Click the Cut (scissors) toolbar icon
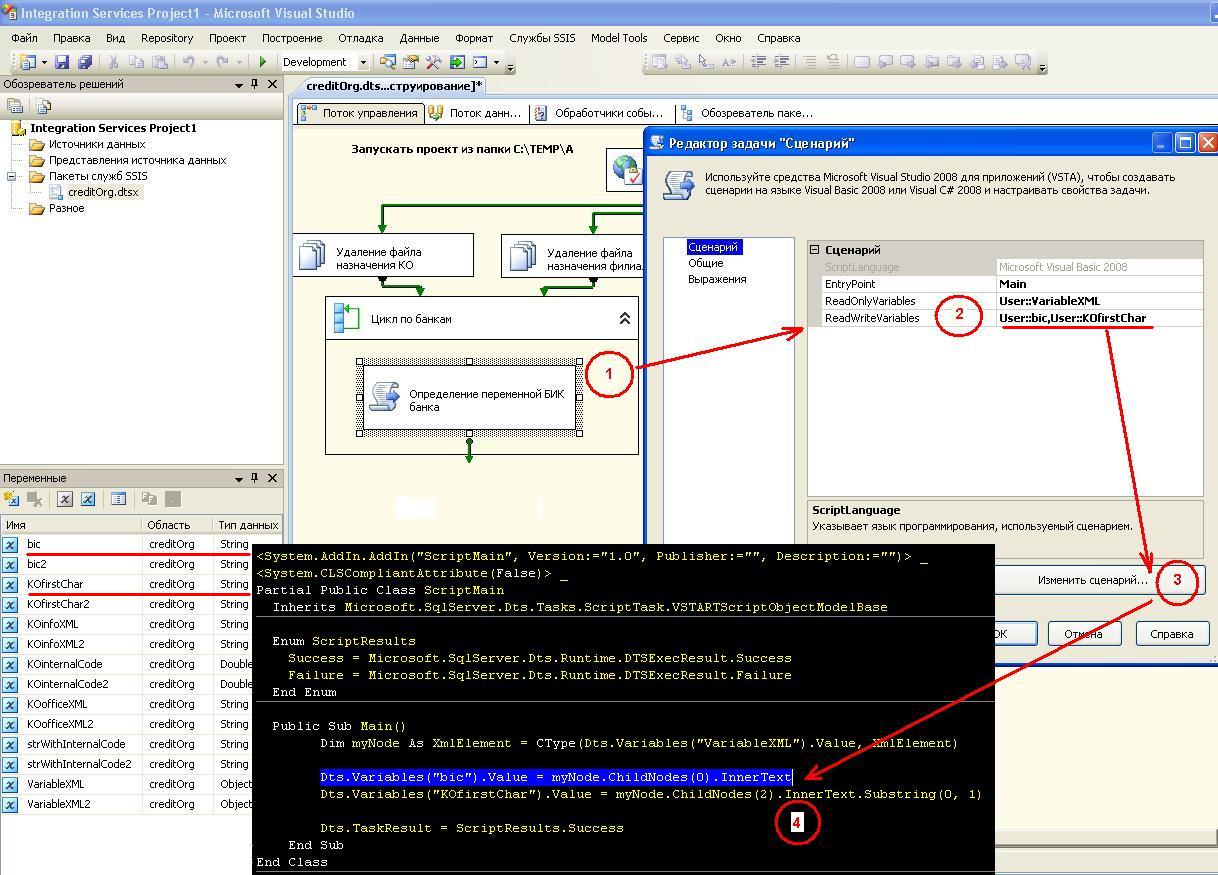 113,62
